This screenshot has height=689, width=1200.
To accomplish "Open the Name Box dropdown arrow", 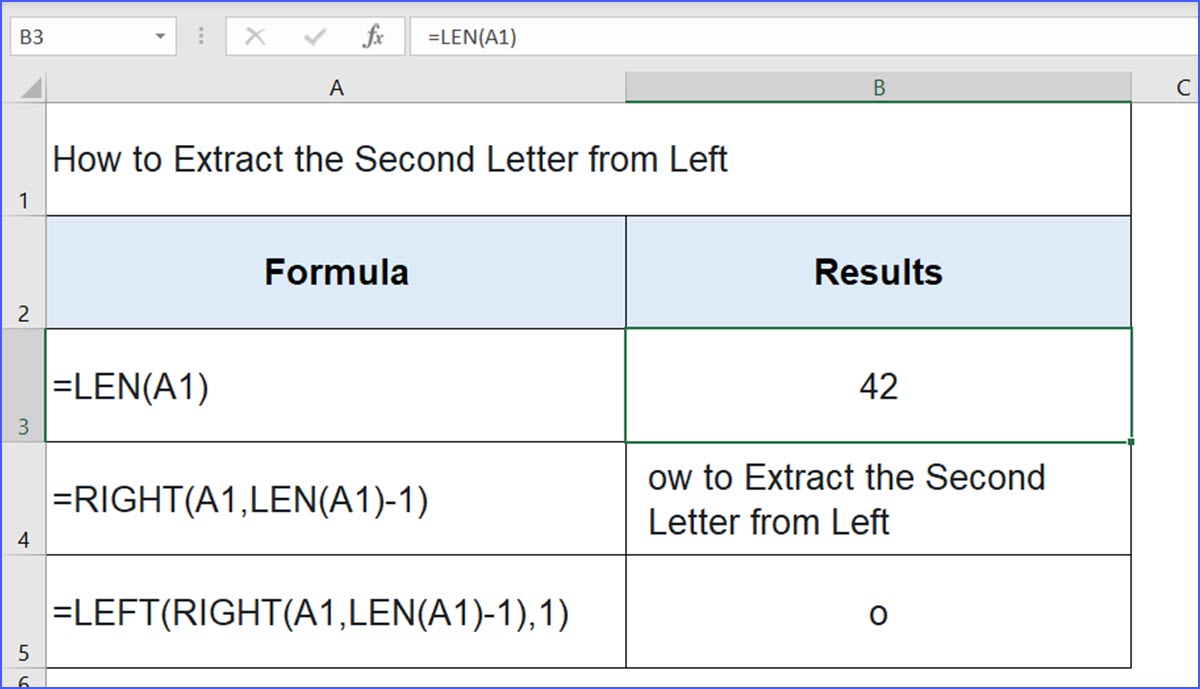I will (x=160, y=36).
